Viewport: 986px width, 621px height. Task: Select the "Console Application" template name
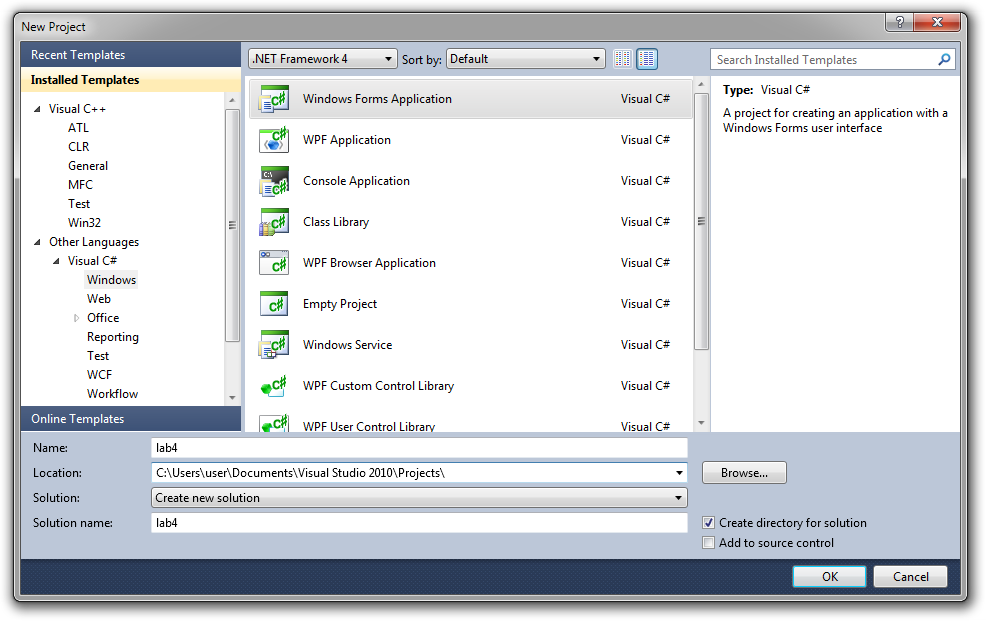pyautogui.click(x=357, y=181)
